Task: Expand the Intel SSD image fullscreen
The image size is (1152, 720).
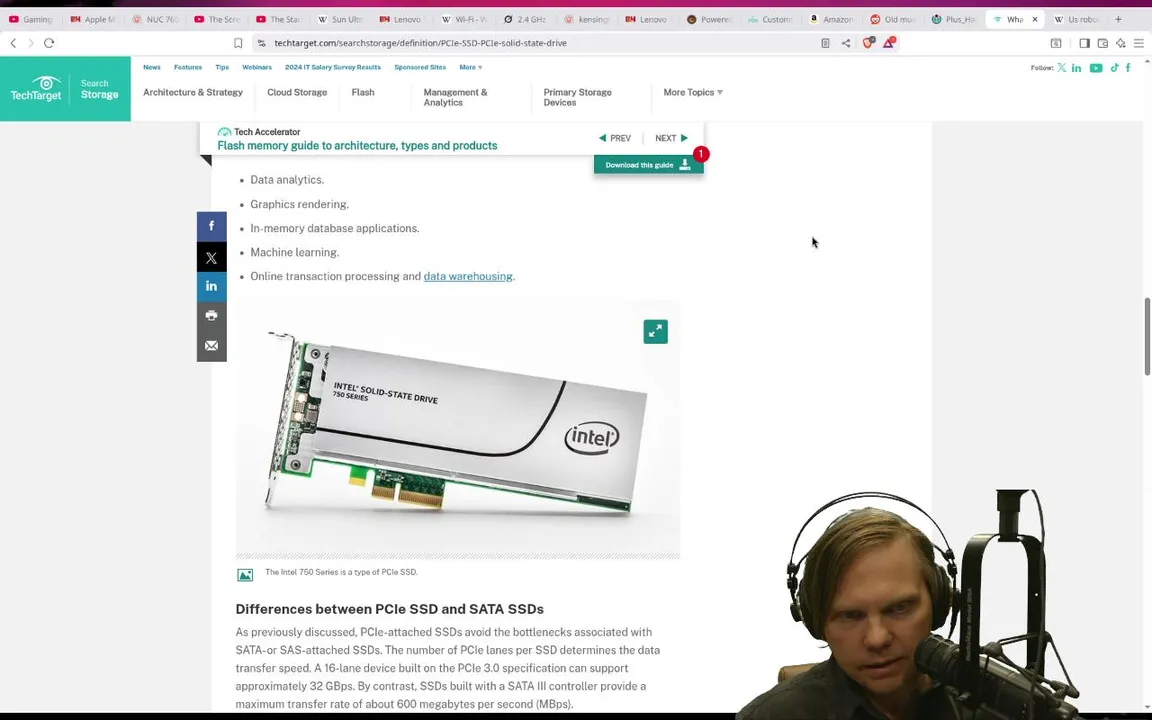Action: (x=655, y=331)
